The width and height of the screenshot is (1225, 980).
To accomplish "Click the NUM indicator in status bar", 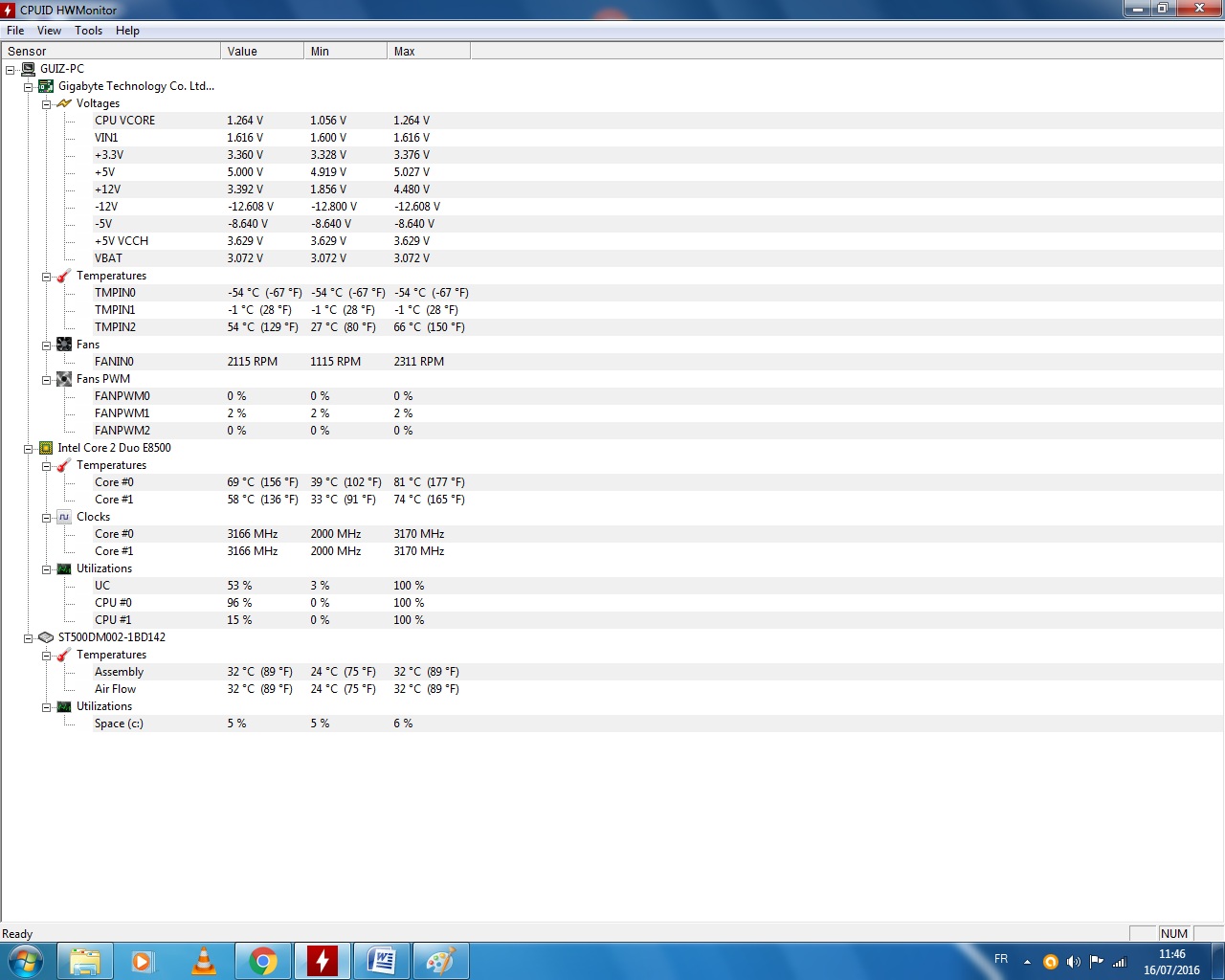I will [x=1174, y=934].
